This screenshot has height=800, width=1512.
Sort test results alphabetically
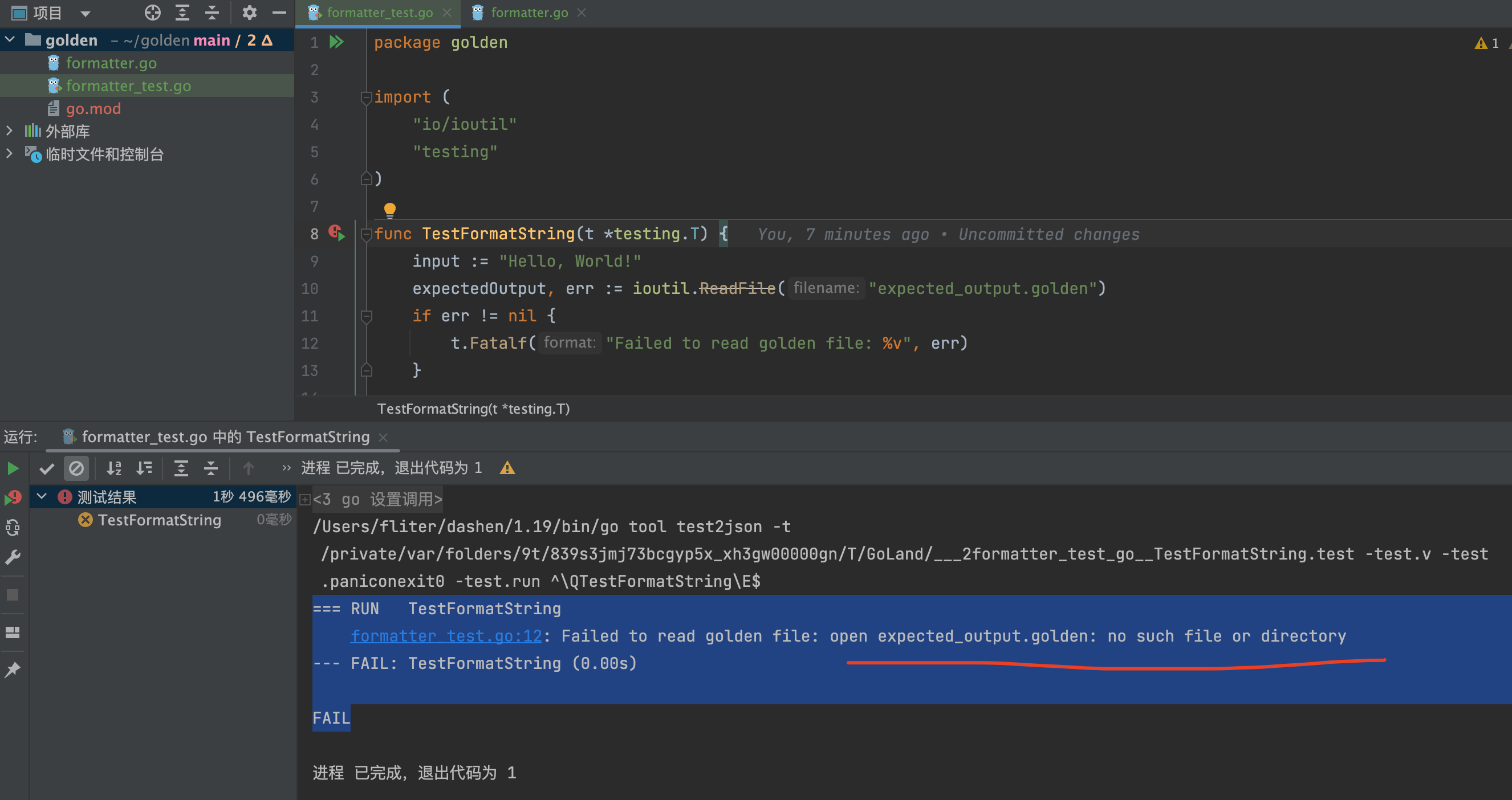[114, 468]
